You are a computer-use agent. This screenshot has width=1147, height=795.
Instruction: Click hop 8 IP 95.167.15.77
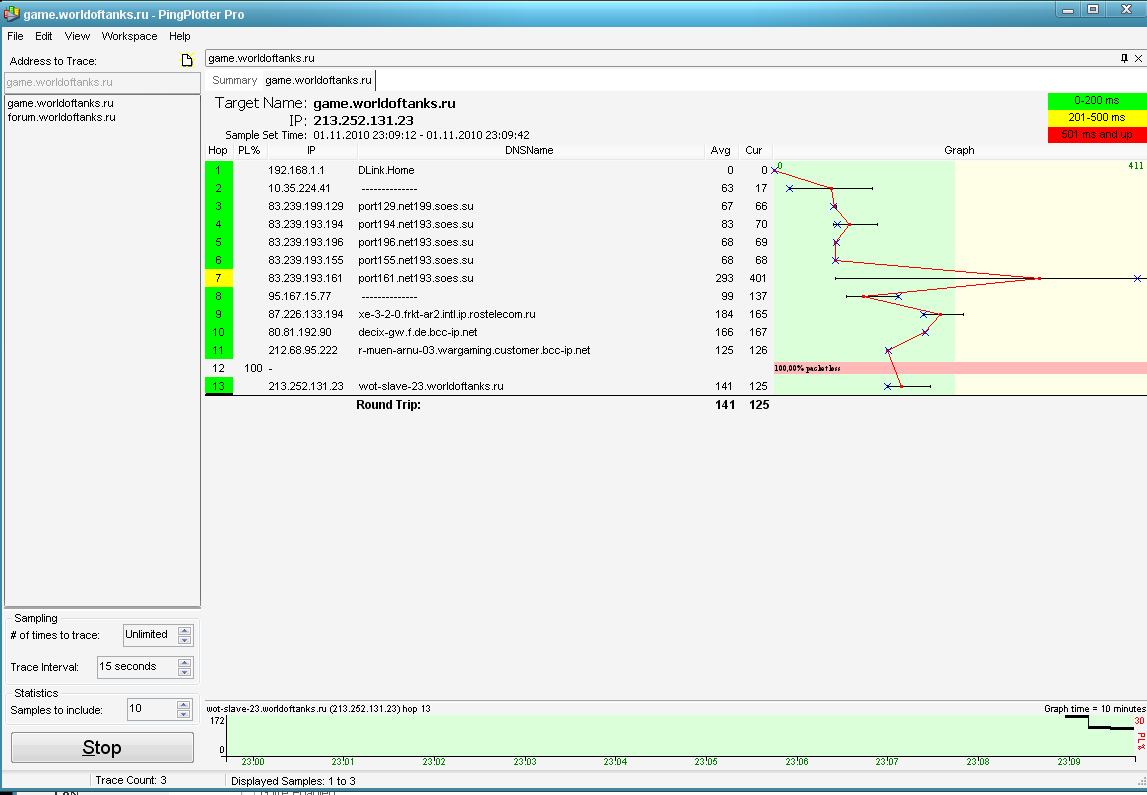[299, 296]
